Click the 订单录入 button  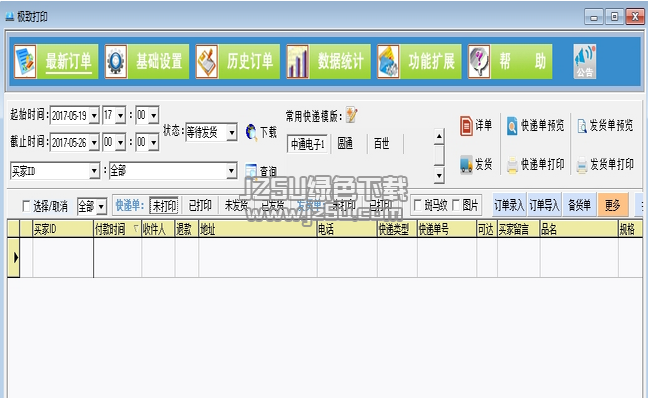pos(509,205)
